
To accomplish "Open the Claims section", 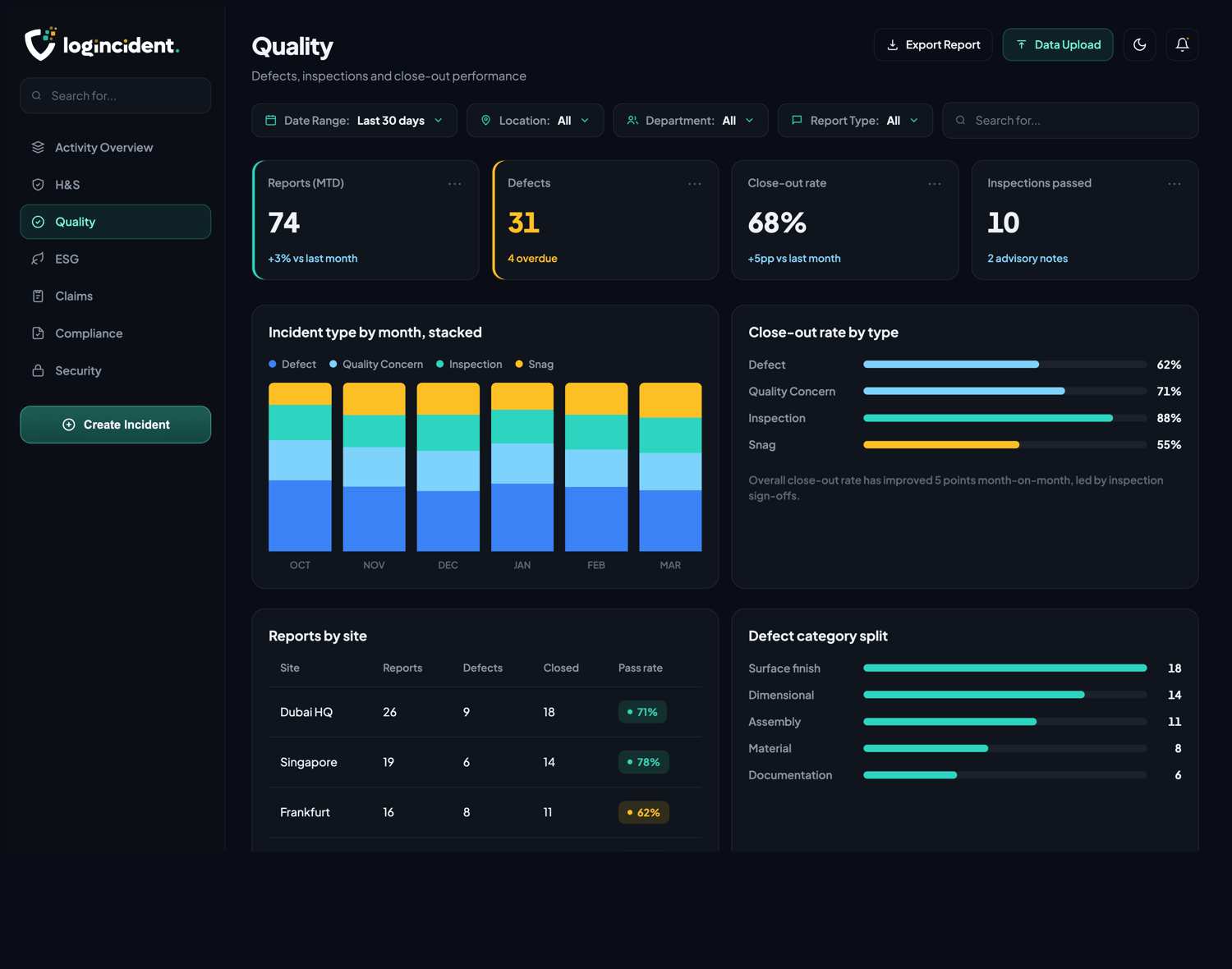I will coord(116,296).
